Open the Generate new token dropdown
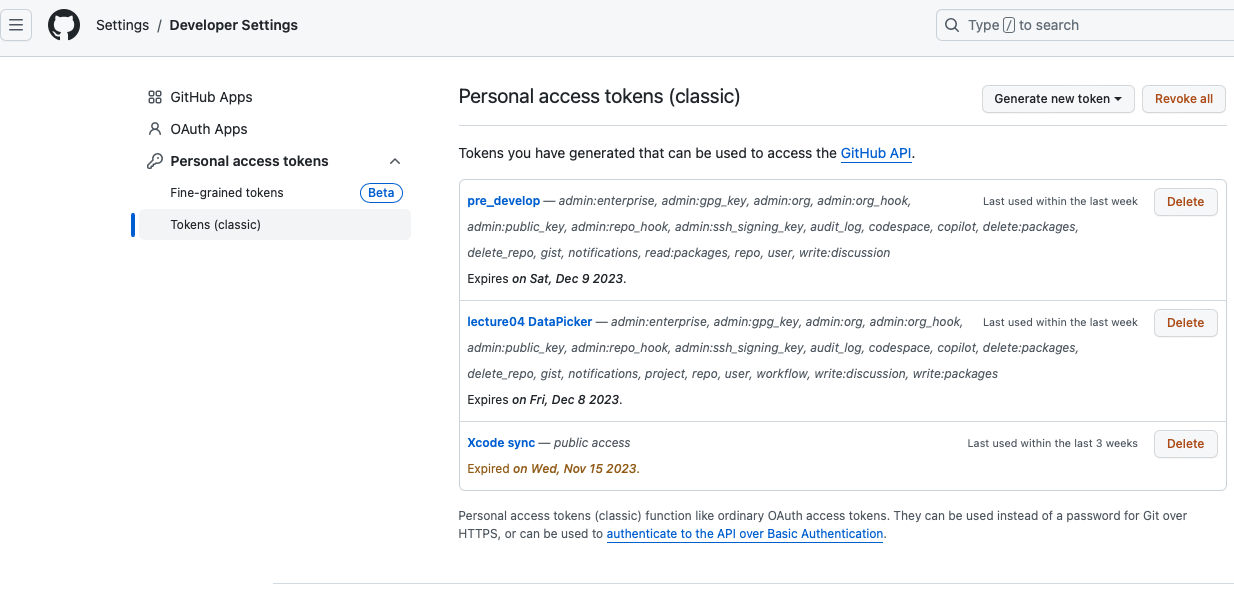The image size is (1234, 595). [x=1058, y=99]
